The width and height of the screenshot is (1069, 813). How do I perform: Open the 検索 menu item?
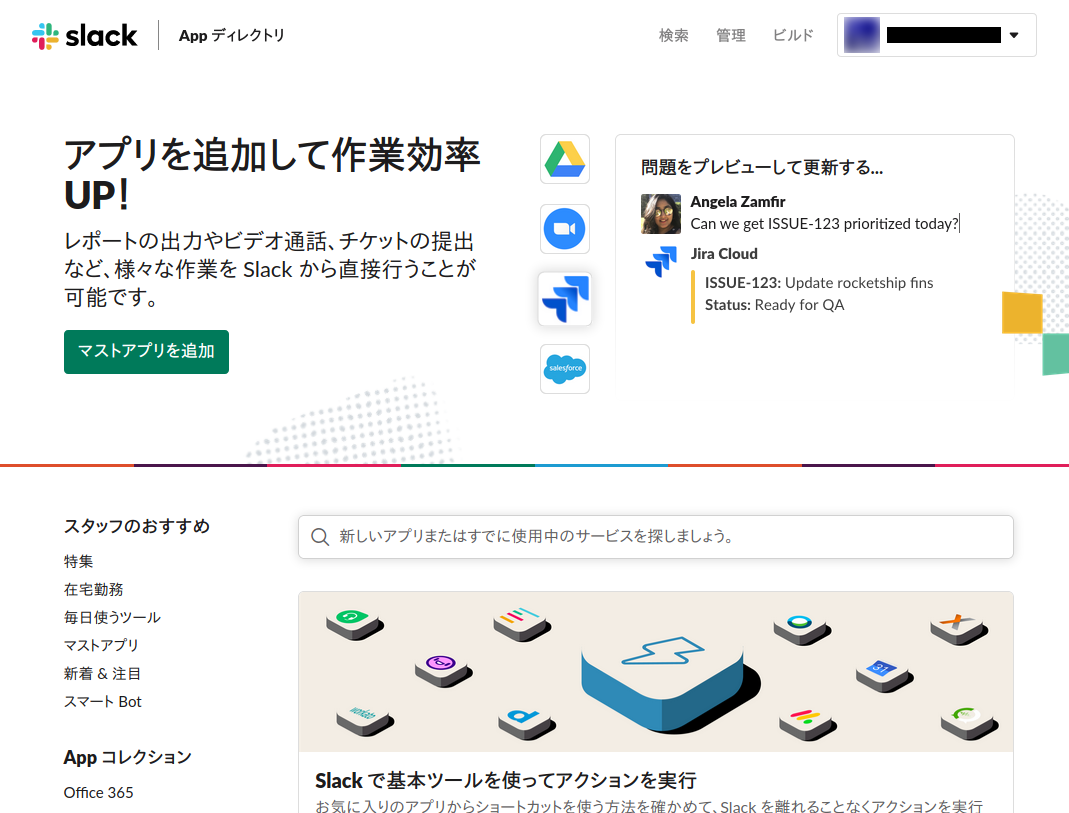pos(674,35)
